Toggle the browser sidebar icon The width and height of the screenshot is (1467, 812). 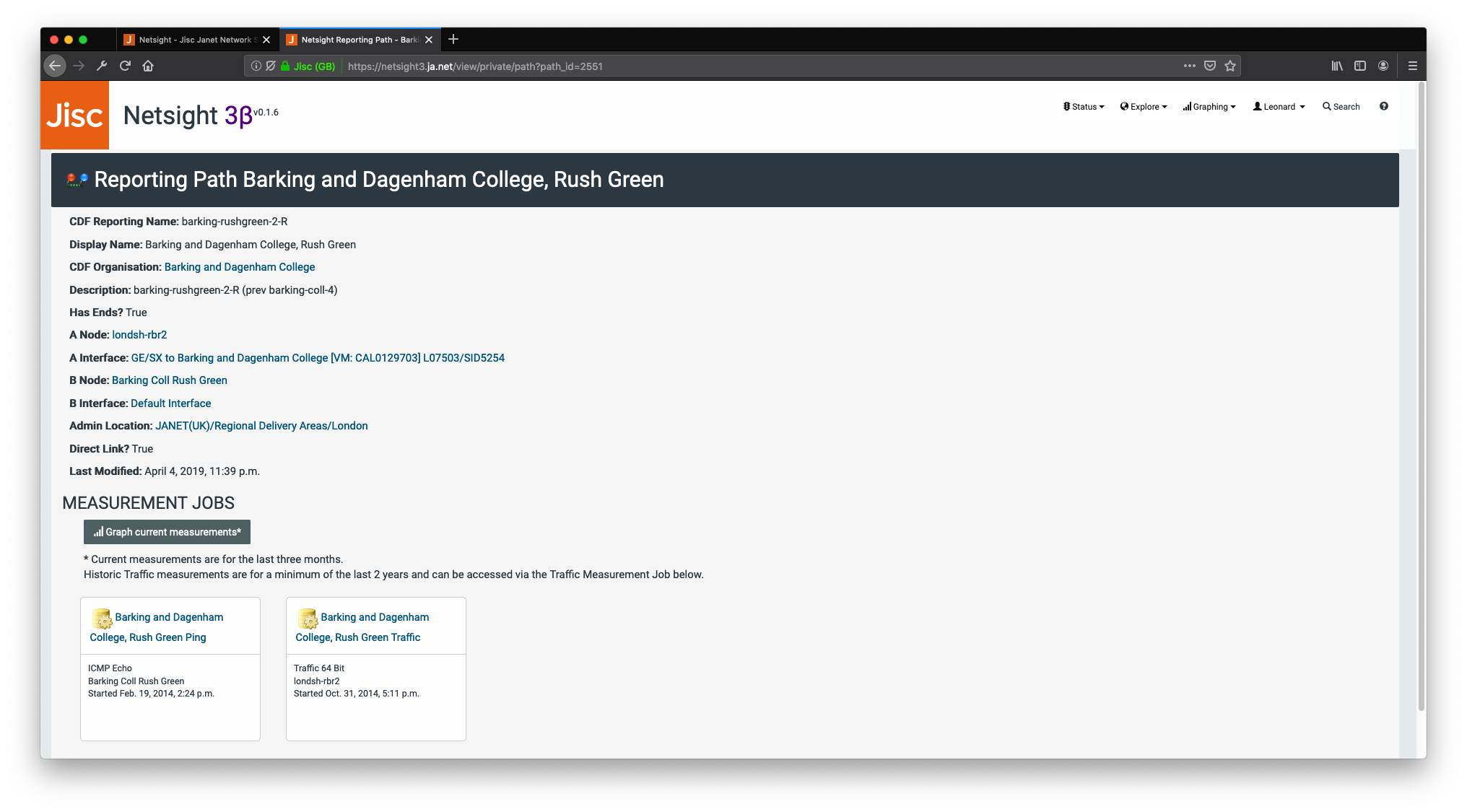point(1360,66)
